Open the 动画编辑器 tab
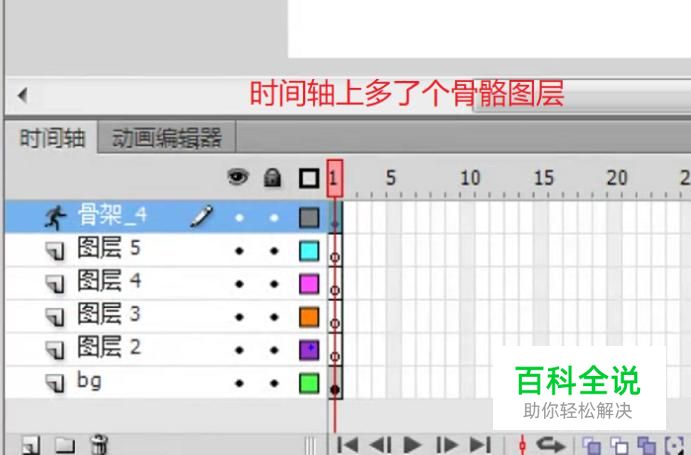The height and width of the screenshot is (455, 691). coord(167,138)
